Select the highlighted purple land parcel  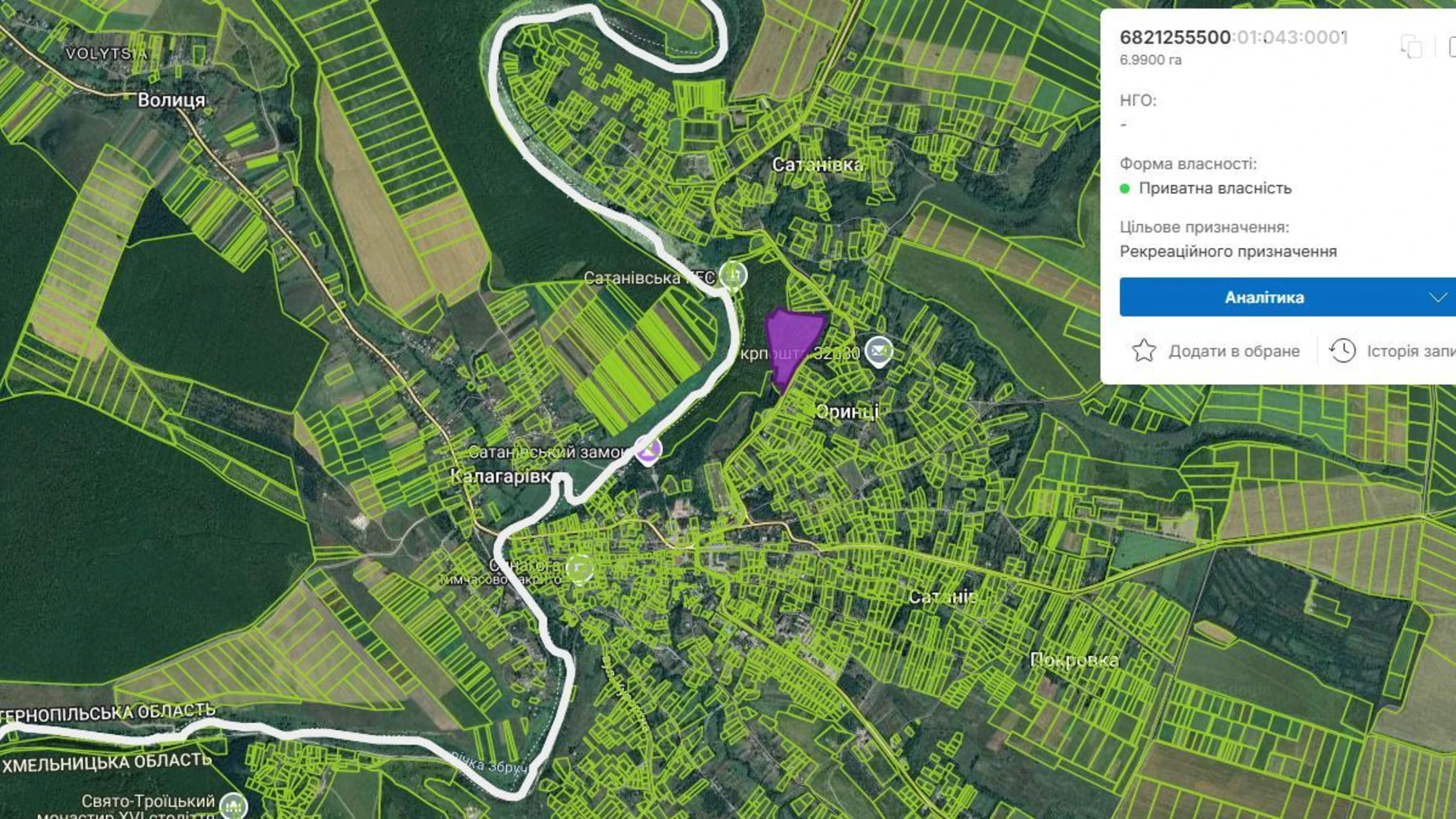(792, 343)
